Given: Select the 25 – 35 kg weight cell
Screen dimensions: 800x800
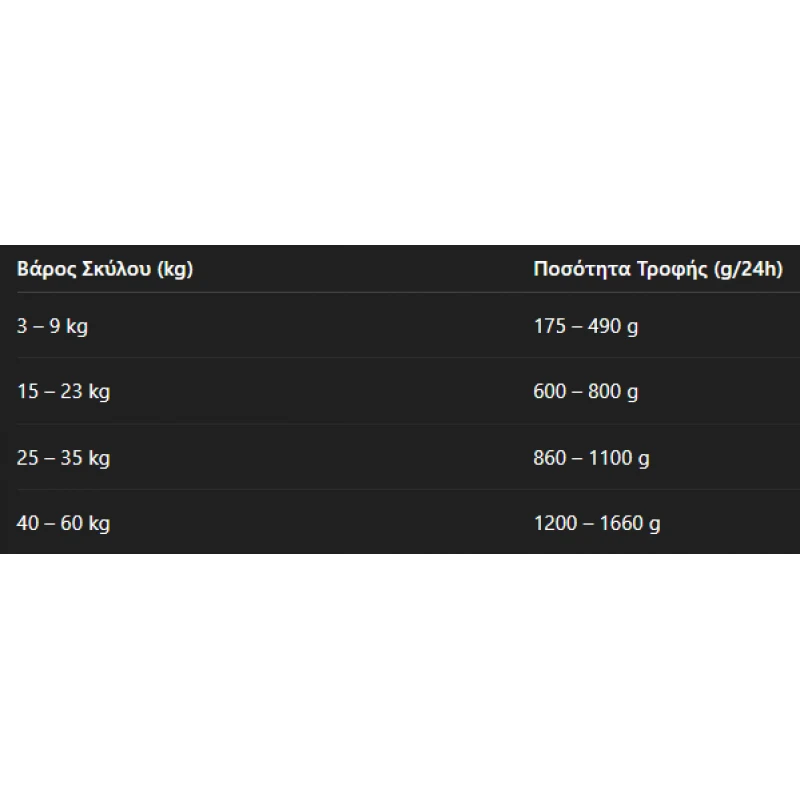Looking at the screenshot, I should (x=63, y=458).
